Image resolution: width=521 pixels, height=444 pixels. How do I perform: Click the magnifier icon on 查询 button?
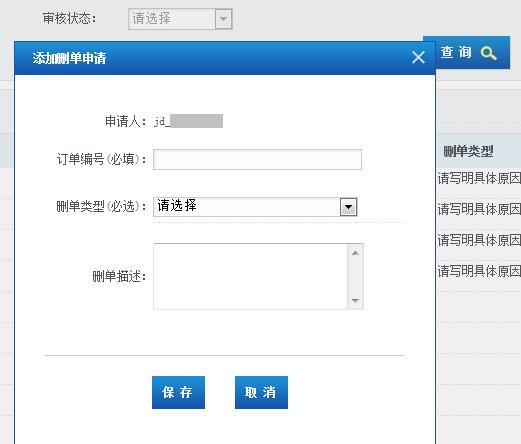point(489,53)
